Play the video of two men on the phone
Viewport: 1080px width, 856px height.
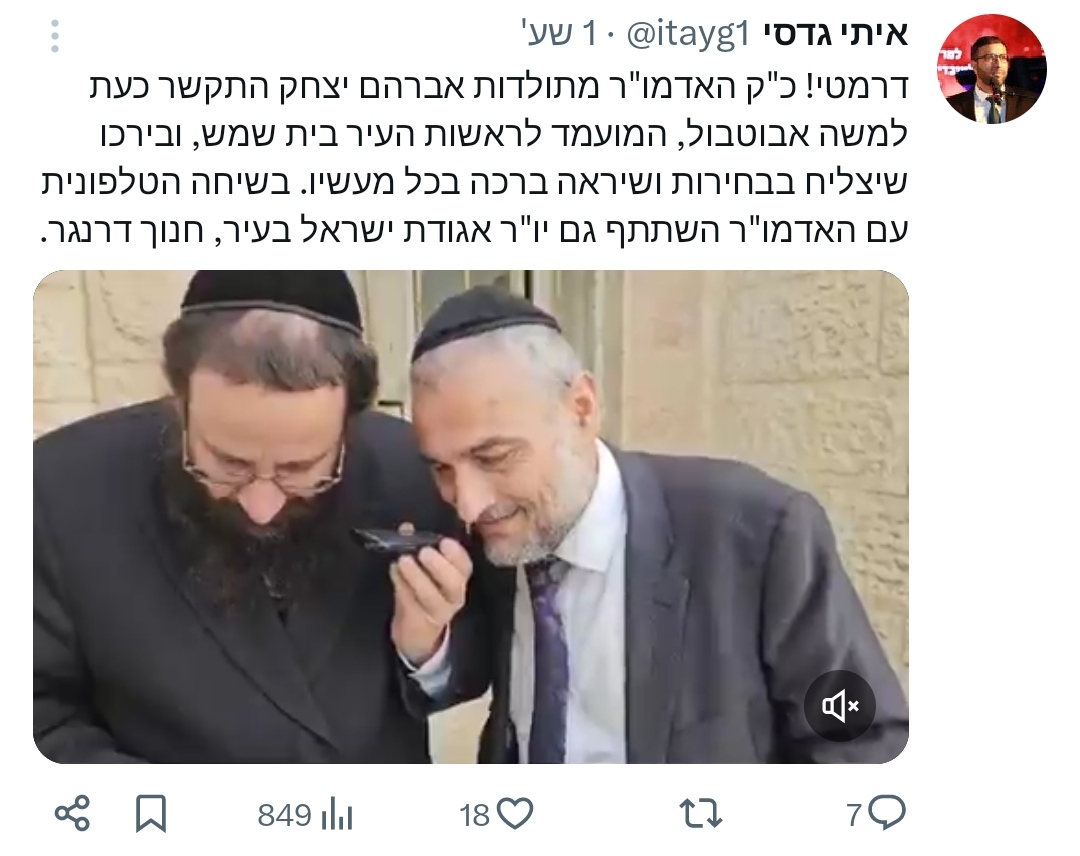coord(470,516)
